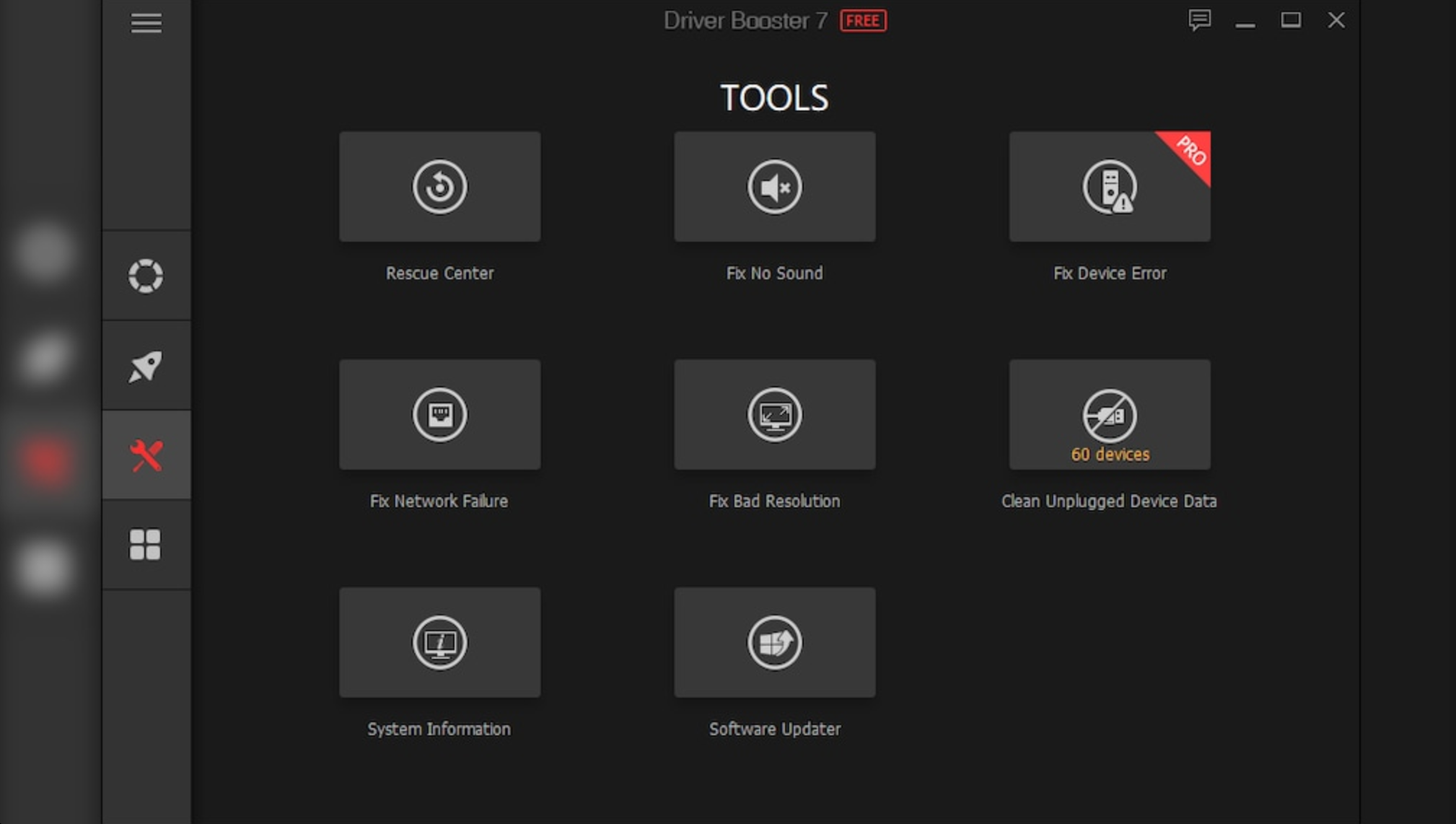Click the 60 devices count text

[1110, 455]
